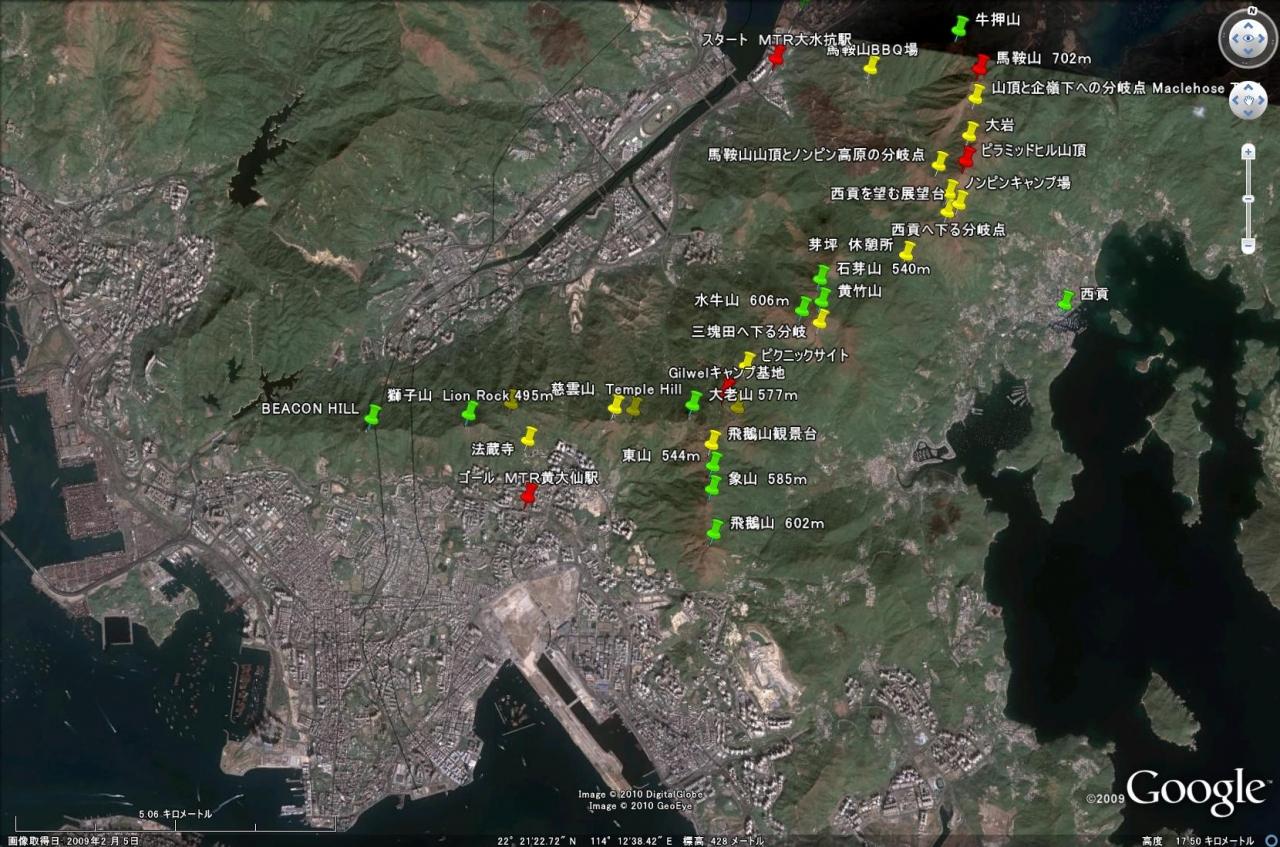This screenshot has width=1280, height=847.
Task: Click the yellow pin for 茅坪 休憩所
Action: [906, 251]
